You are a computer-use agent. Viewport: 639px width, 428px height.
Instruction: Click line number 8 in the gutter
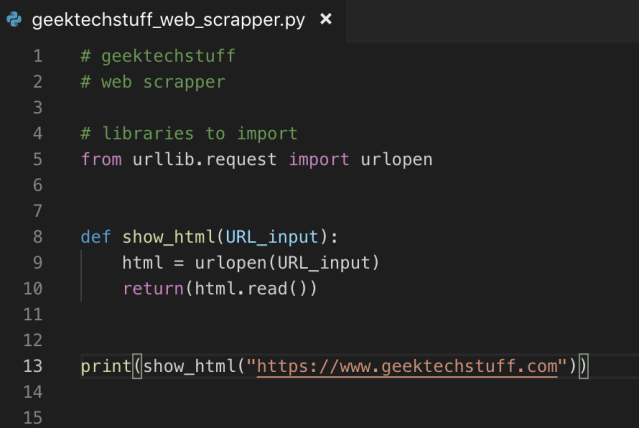pos(38,237)
